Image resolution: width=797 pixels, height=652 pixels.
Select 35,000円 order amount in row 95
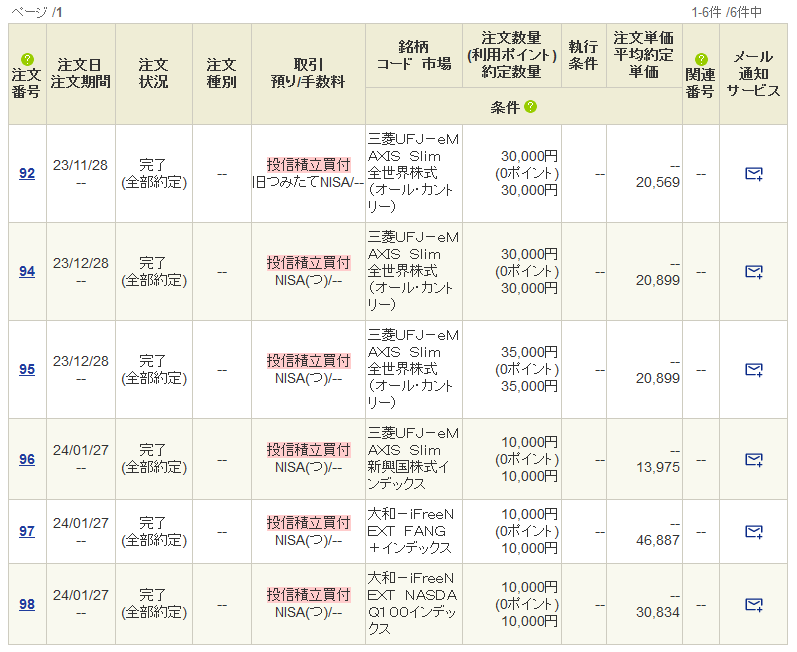529,352
